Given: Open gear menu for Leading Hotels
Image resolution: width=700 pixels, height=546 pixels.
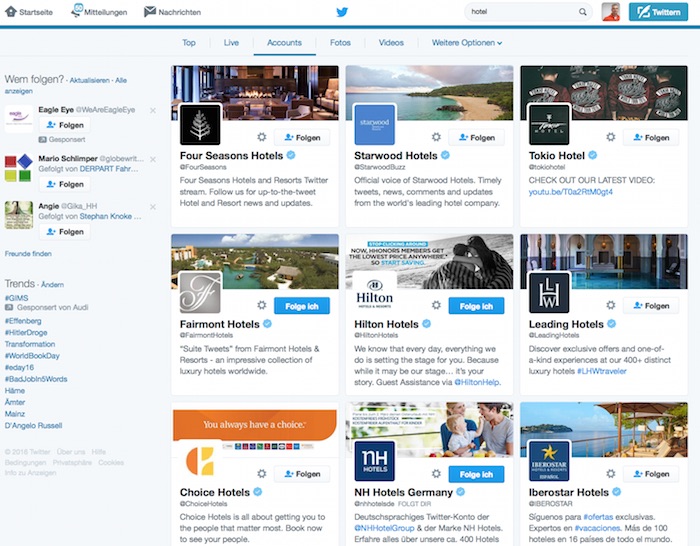Looking at the screenshot, I should (611, 305).
